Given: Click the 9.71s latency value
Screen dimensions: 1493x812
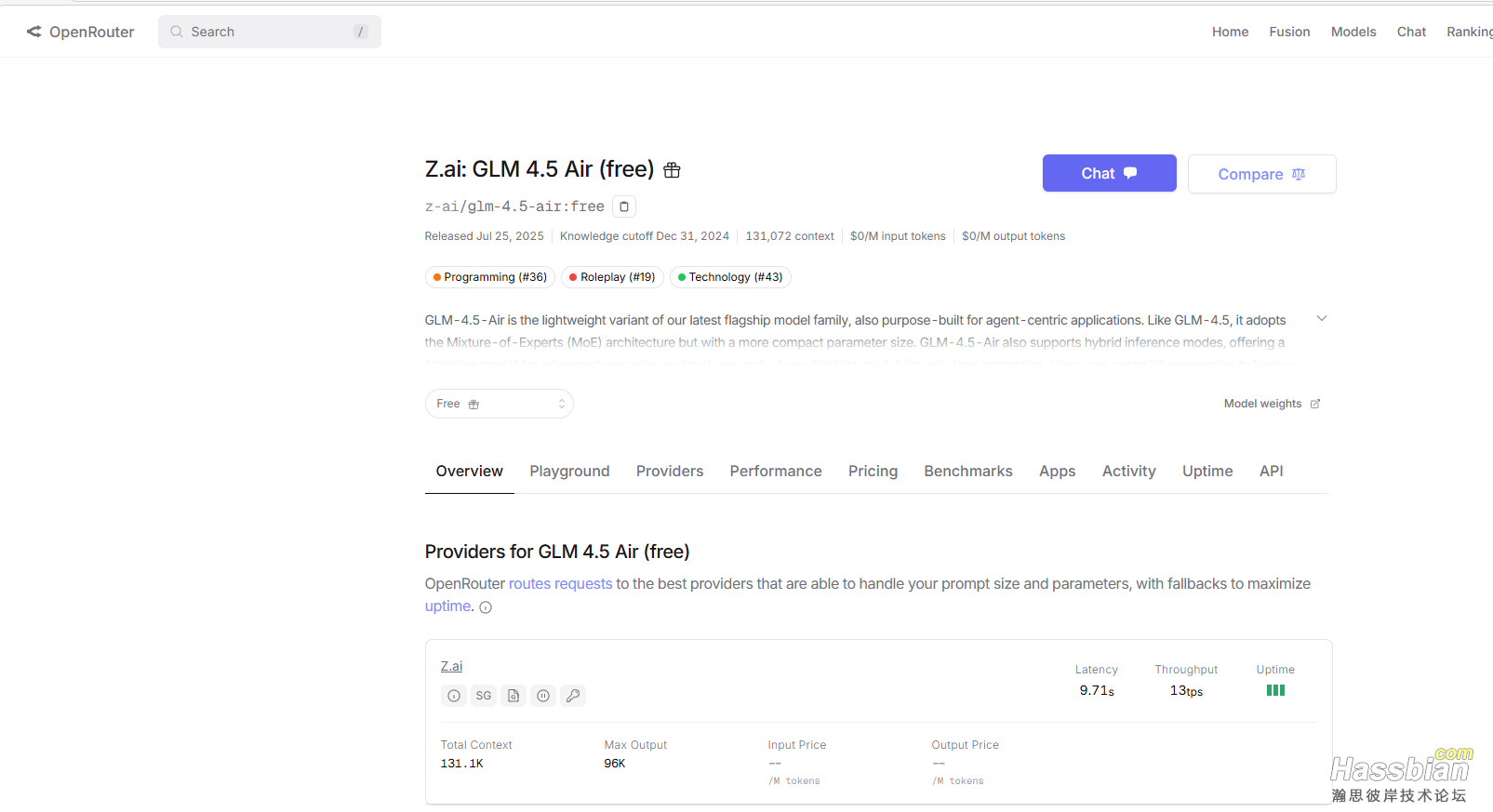Looking at the screenshot, I should [x=1097, y=690].
